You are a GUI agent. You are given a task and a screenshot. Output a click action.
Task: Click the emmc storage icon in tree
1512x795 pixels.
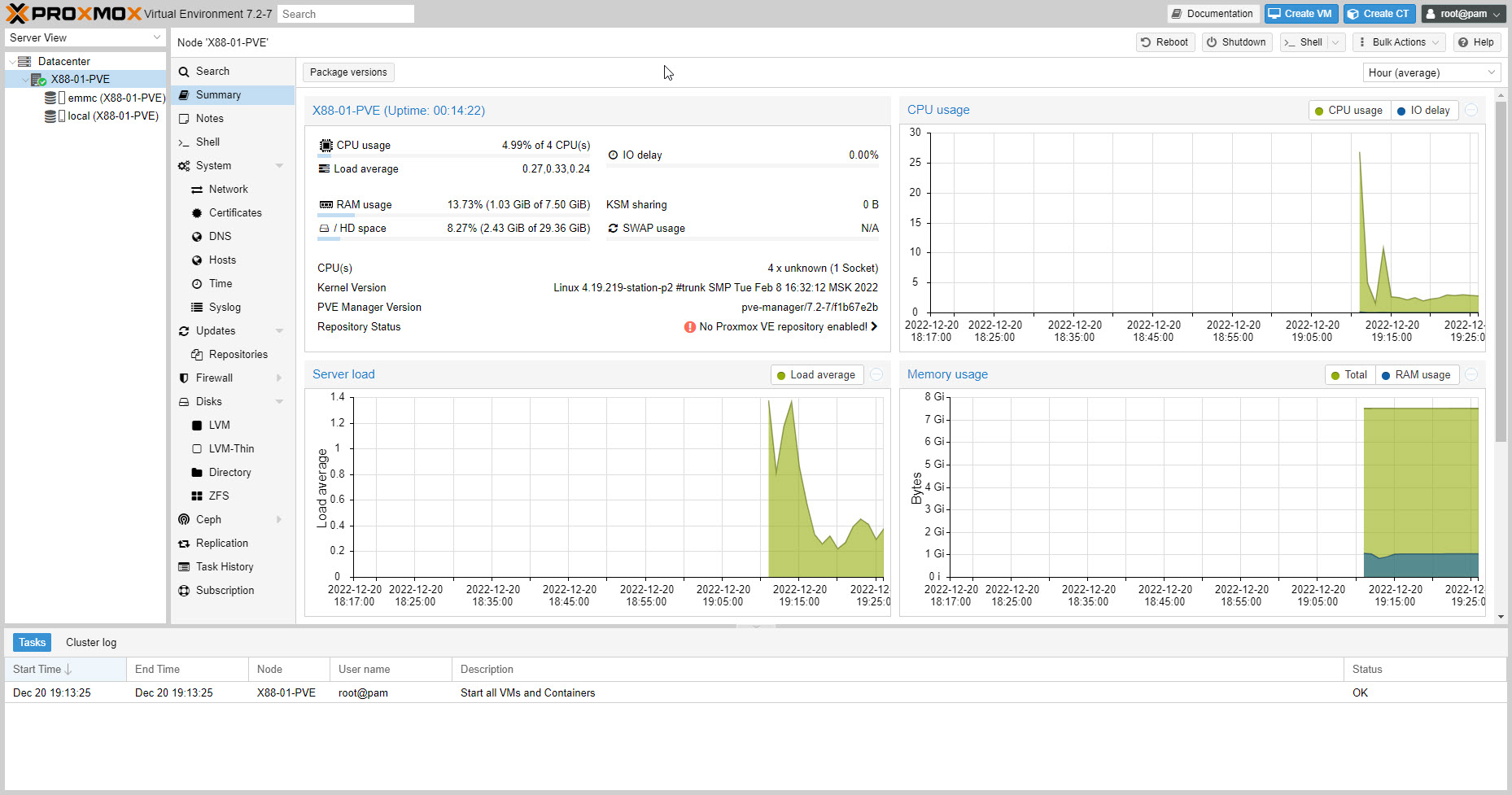(55, 98)
